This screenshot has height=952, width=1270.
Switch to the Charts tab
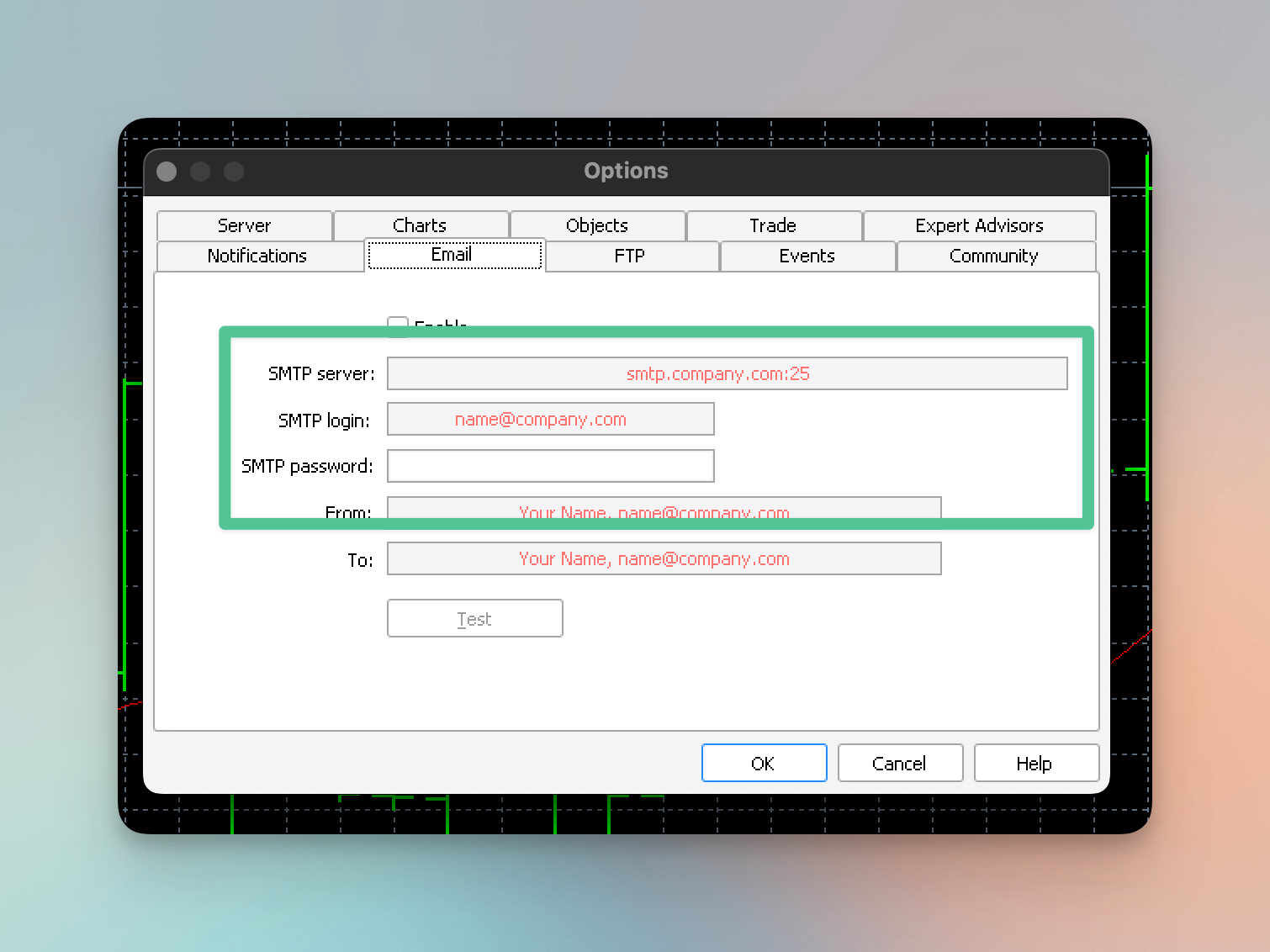tap(421, 225)
